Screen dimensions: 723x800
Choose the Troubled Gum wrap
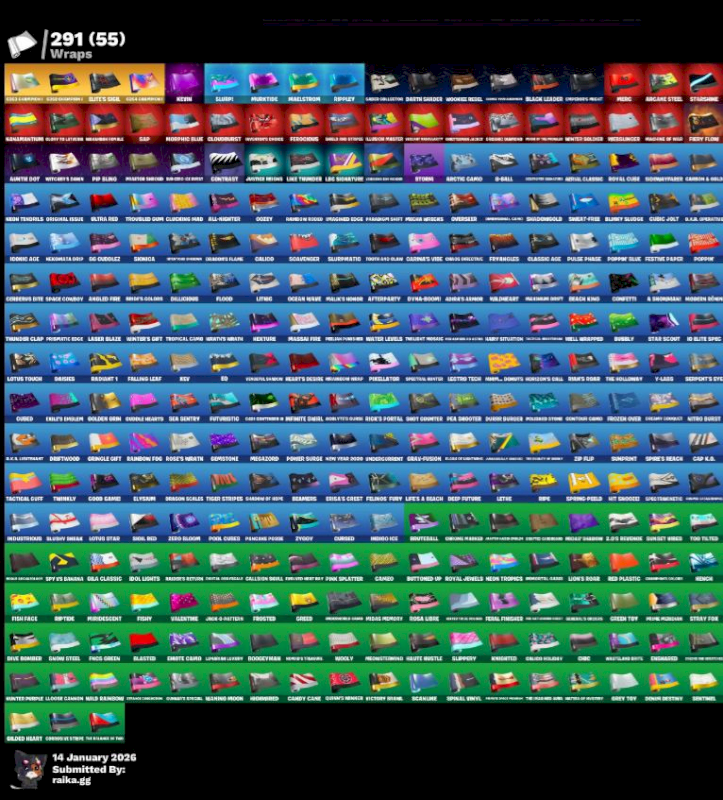coord(144,203)
